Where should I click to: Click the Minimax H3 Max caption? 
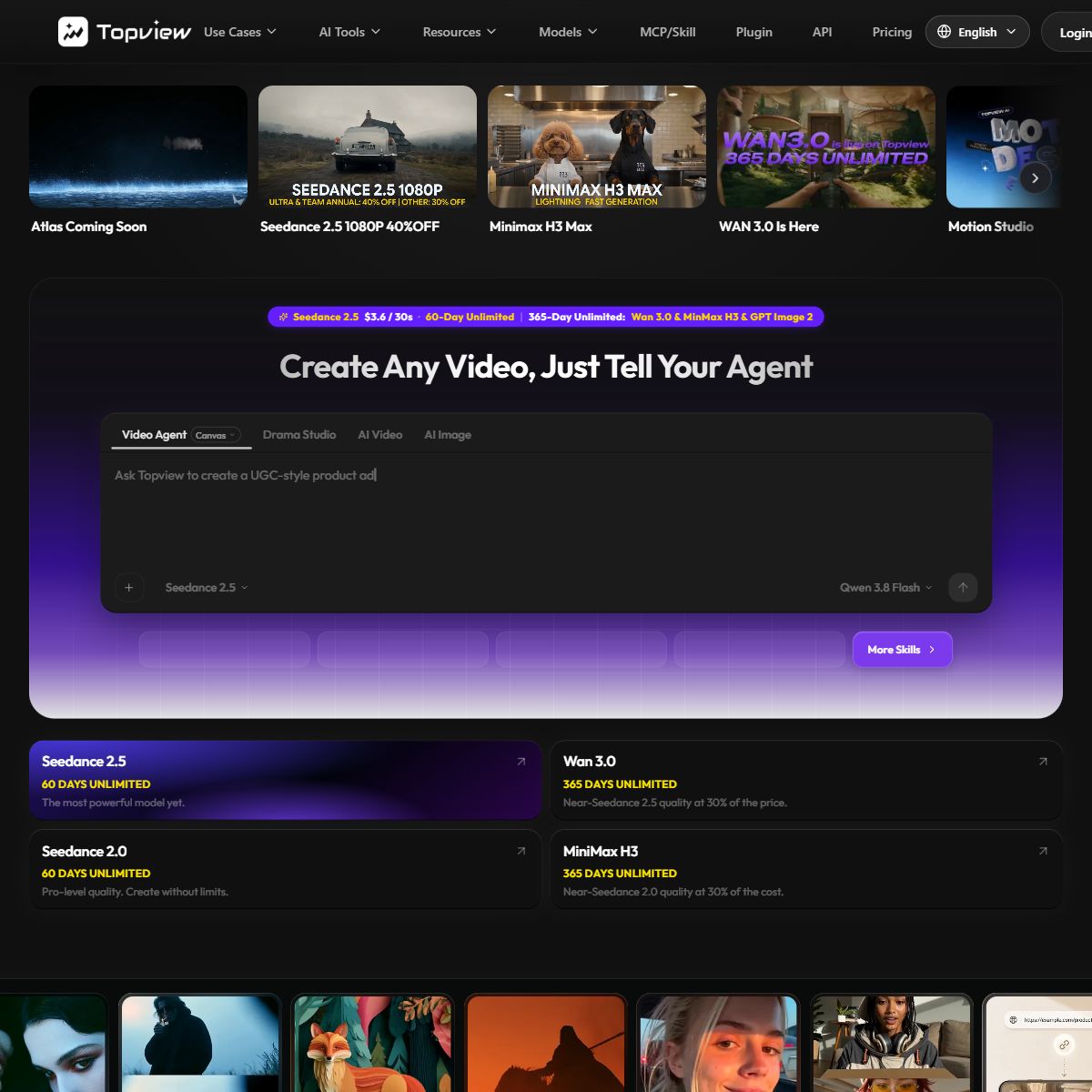(541, 227)
